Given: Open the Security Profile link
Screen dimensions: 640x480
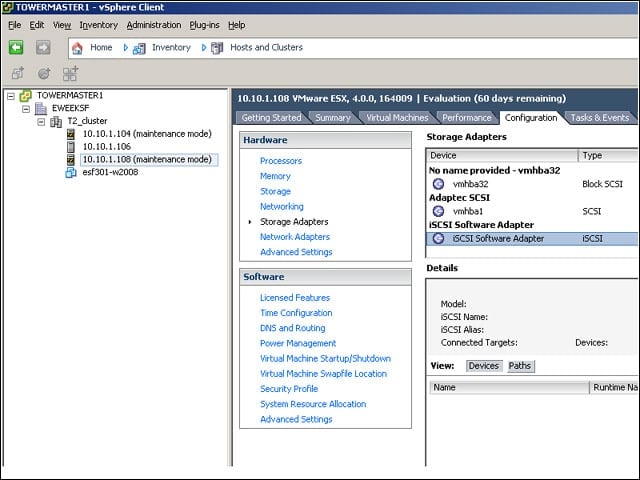Looking at the screenshot, I should pyautogui.click(x=289, y=389).
